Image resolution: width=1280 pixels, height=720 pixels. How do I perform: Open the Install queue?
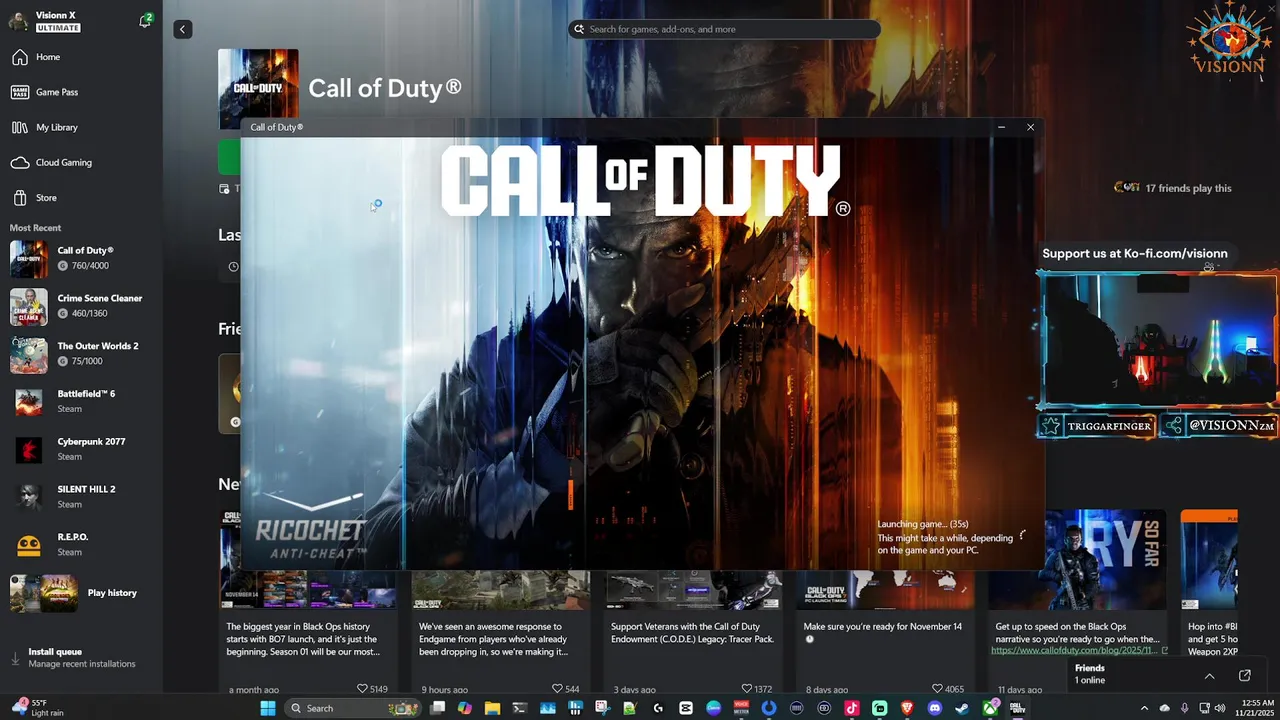(x=81, y=657)
